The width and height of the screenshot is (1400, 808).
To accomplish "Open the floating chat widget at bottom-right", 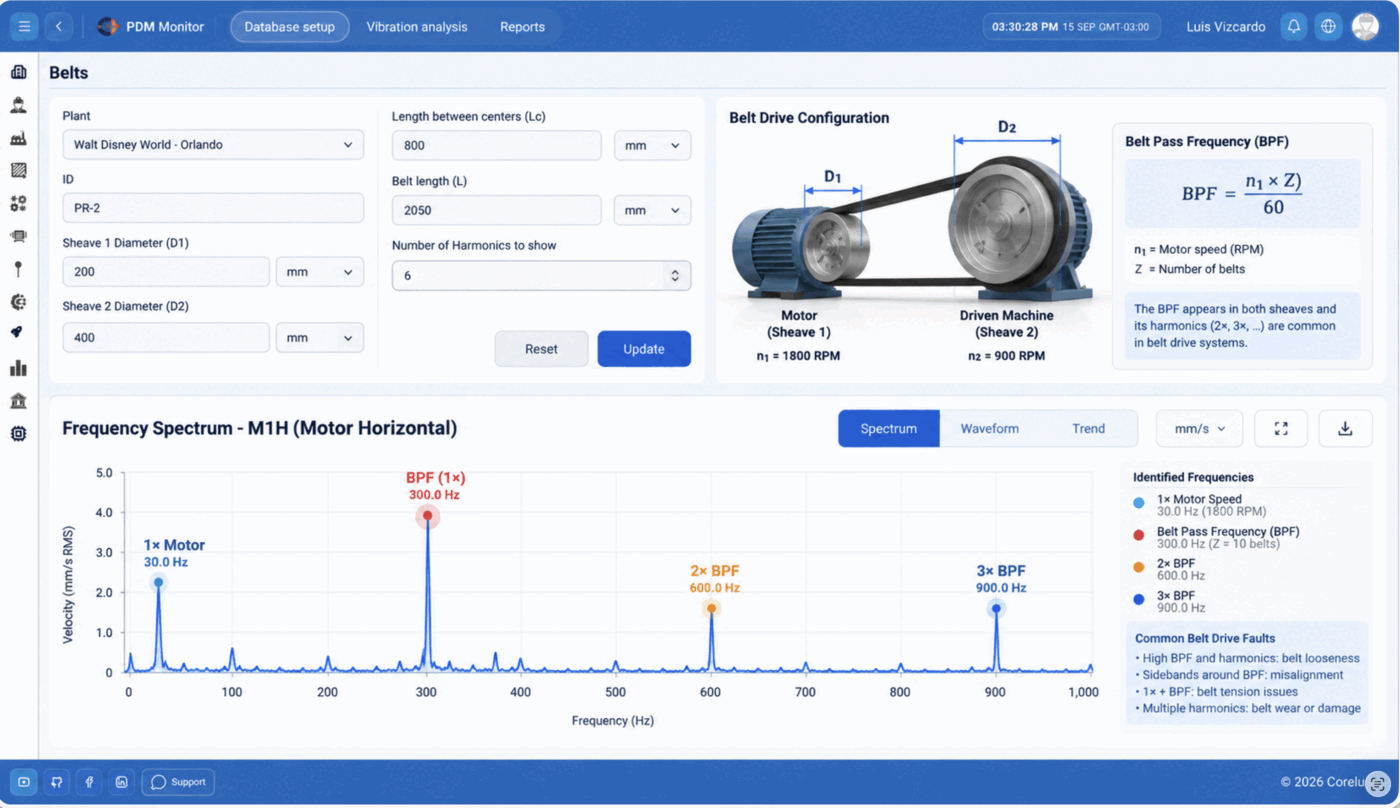I will click(x=1378, y=784).
